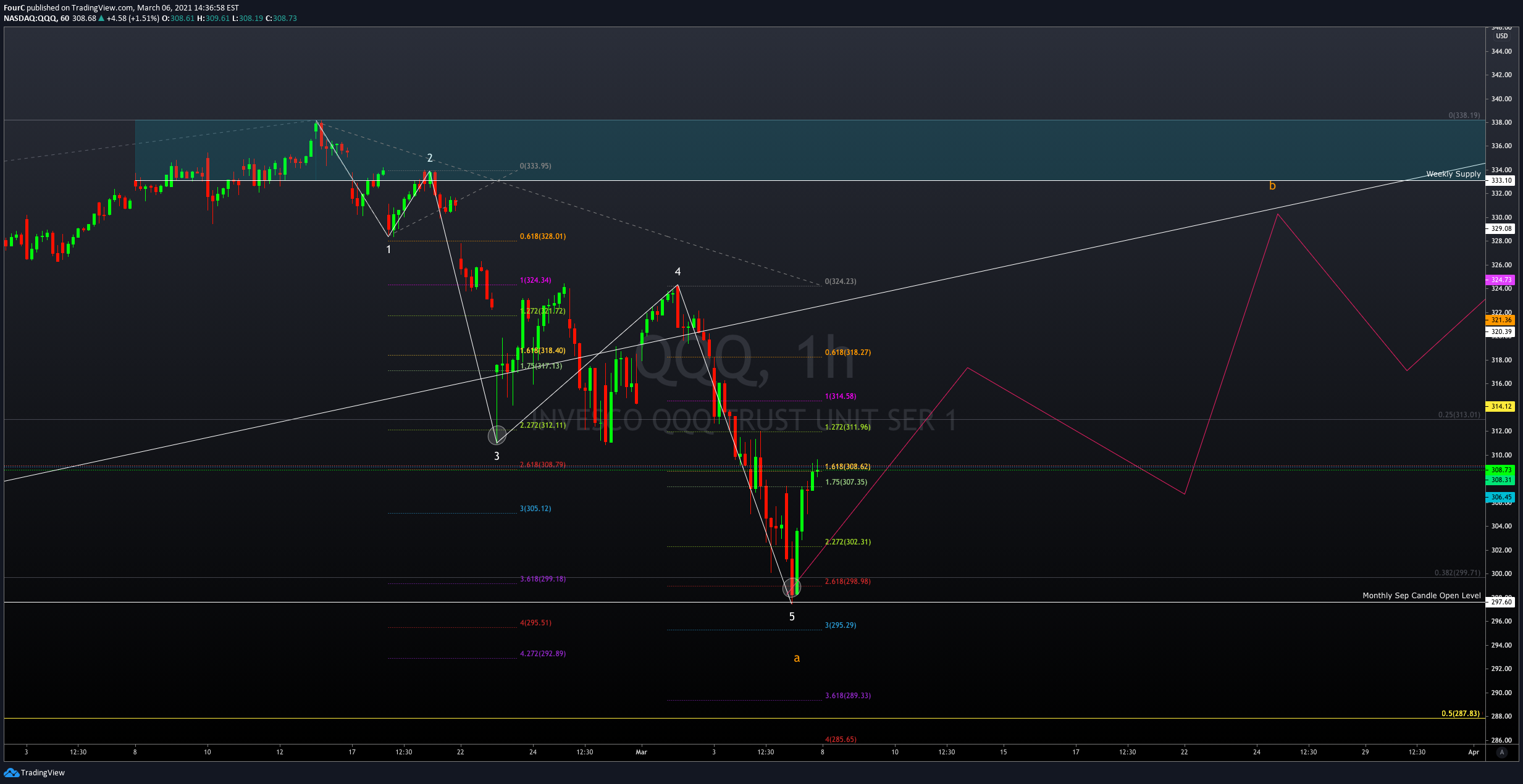Click the 2.272(302.31) fib label
This screenshot has height=784, width=1523.
click(848, 542)
